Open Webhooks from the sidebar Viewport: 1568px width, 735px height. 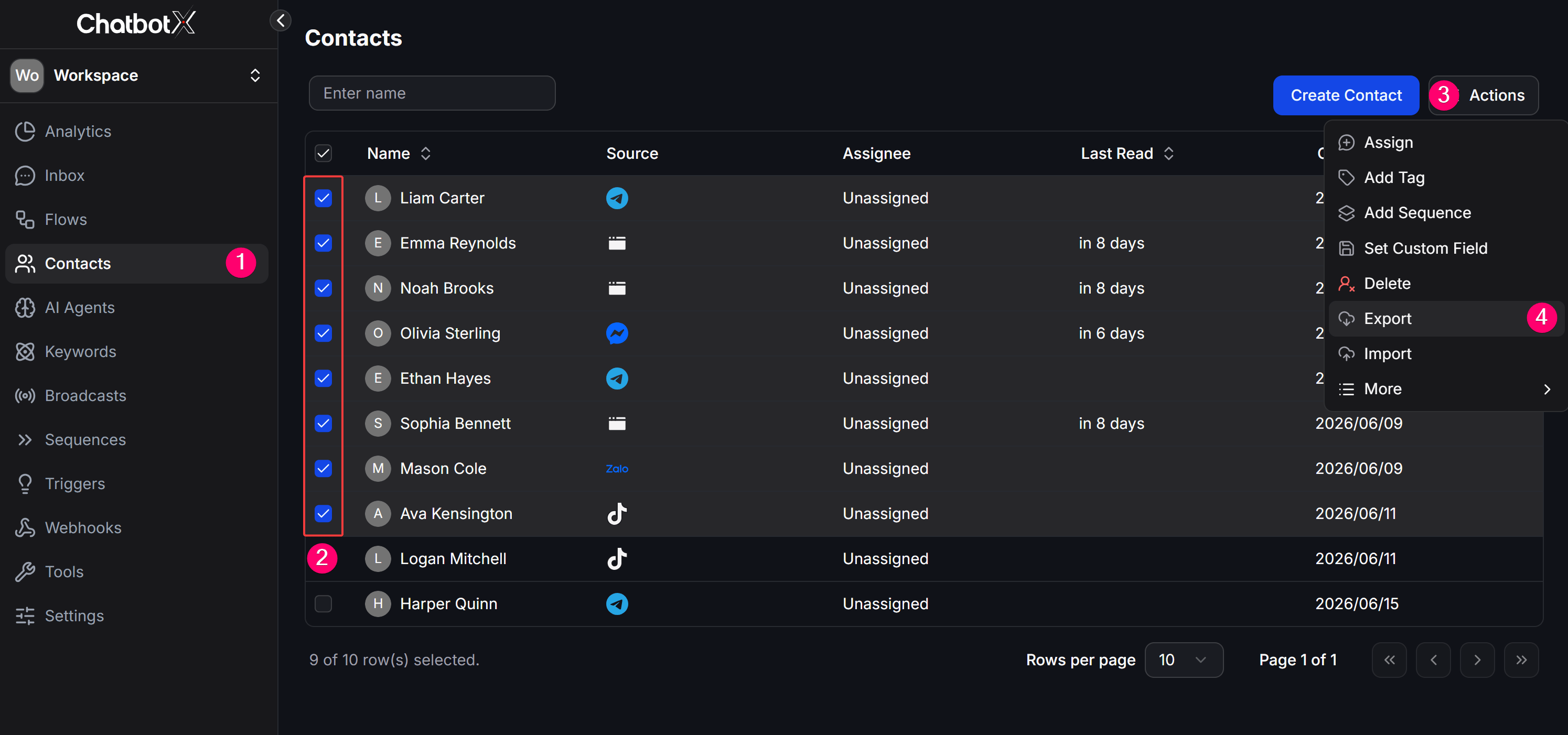click(83, 528)
